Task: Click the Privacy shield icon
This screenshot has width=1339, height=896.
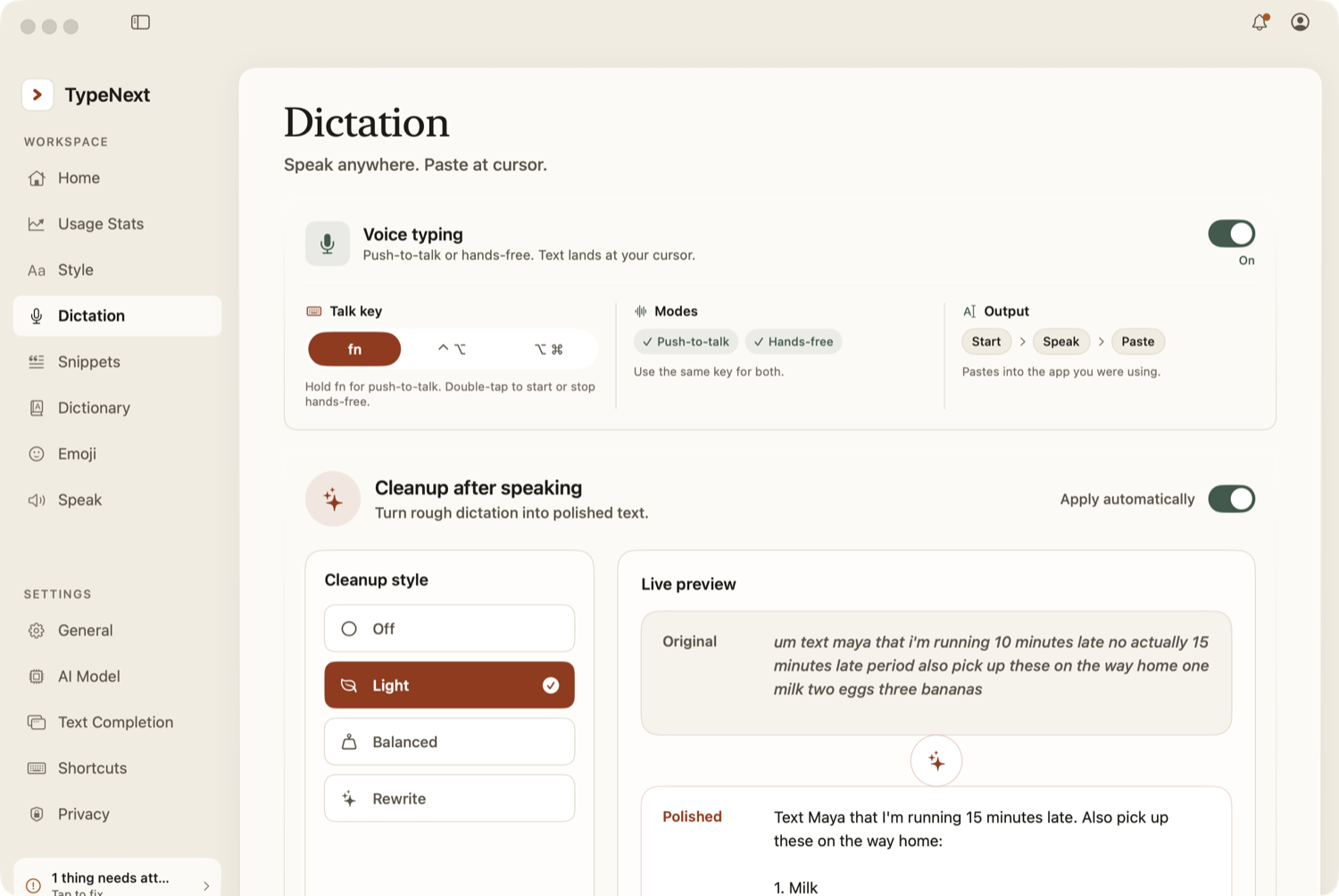Action: (37, 814)
